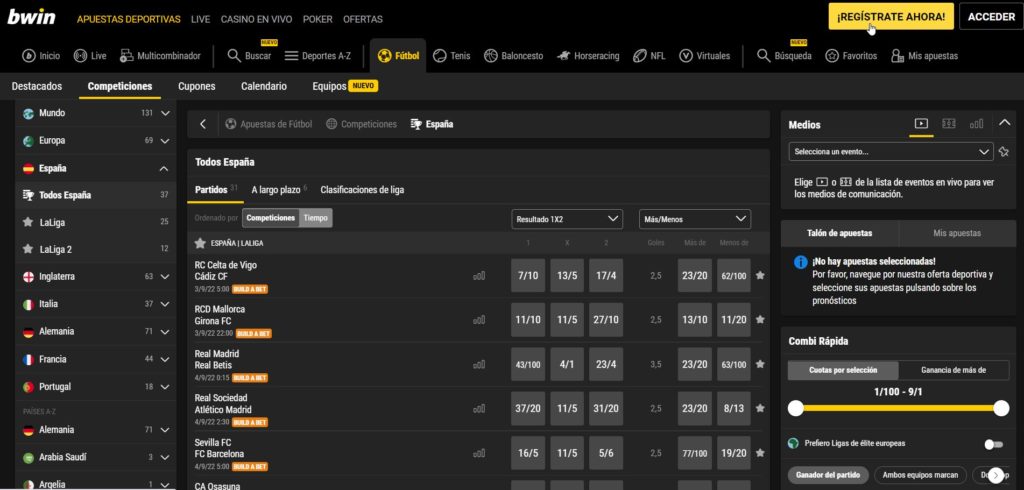Select Cuotas por selección option
This screenshot has width=1024, height=490.
point(843,370)
